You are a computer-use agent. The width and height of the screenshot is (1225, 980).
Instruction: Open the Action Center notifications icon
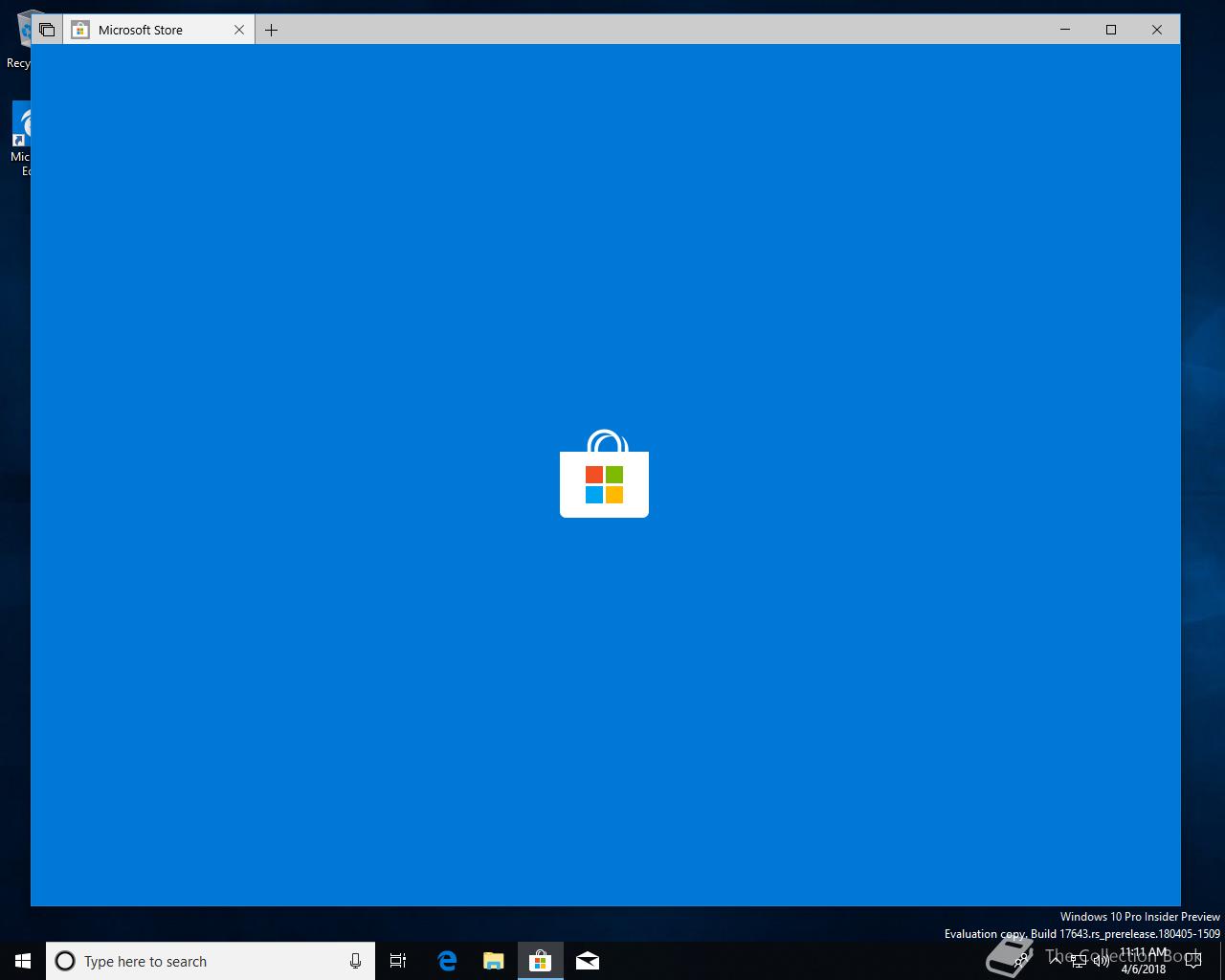(1192, 960)
